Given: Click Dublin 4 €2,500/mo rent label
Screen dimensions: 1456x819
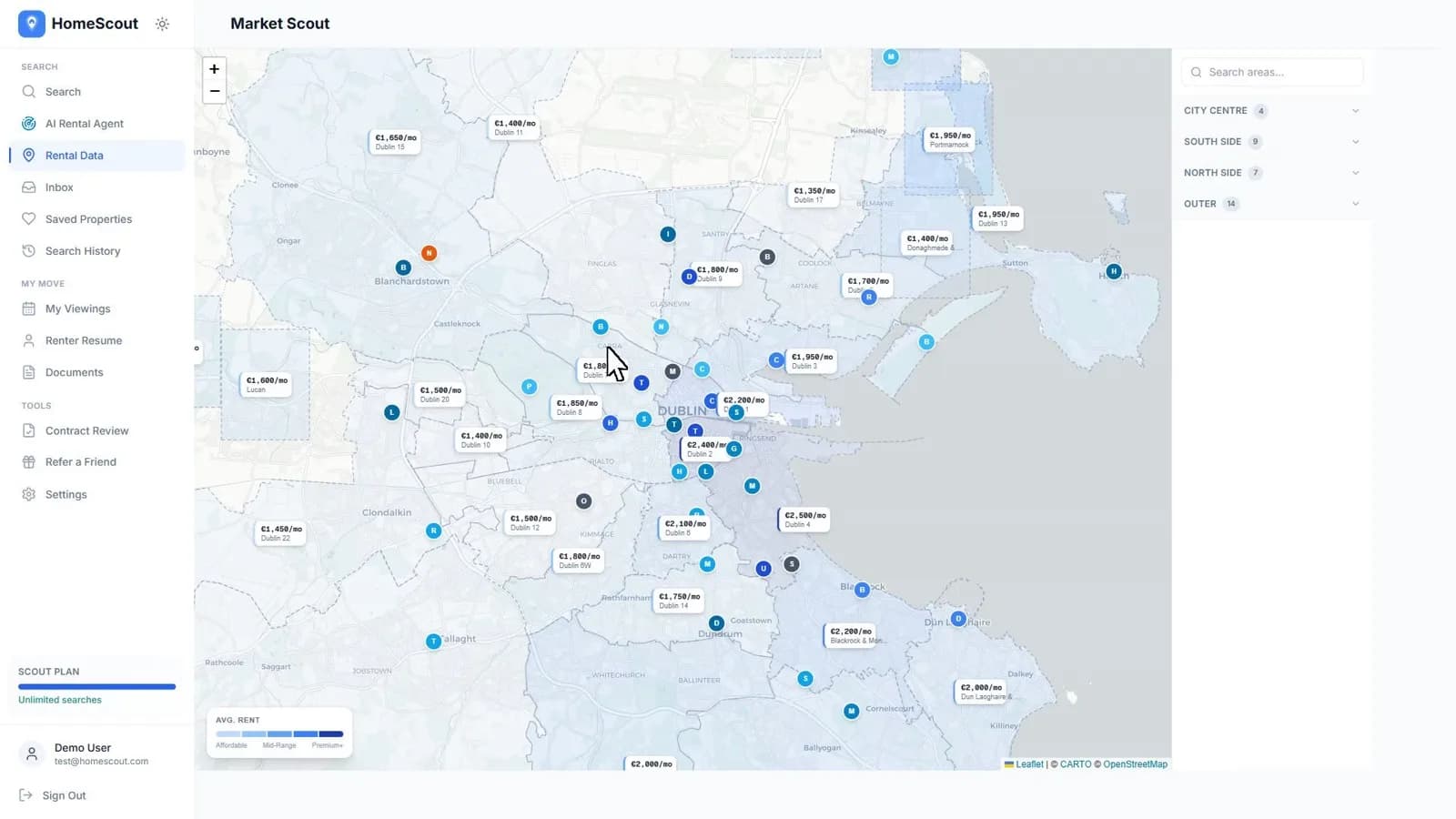Looking at the screenshot, I should (x=805, y=520).
